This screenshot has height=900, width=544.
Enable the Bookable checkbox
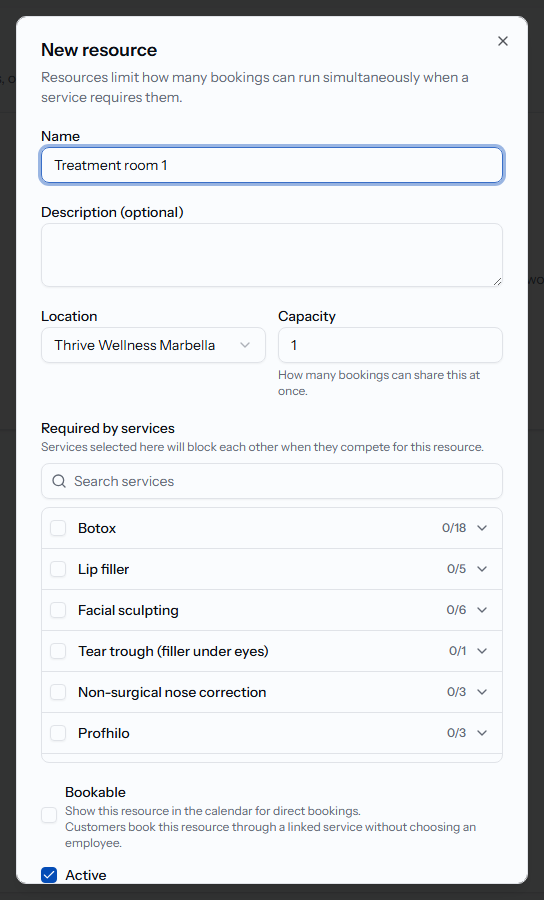(x=49, y=815)
